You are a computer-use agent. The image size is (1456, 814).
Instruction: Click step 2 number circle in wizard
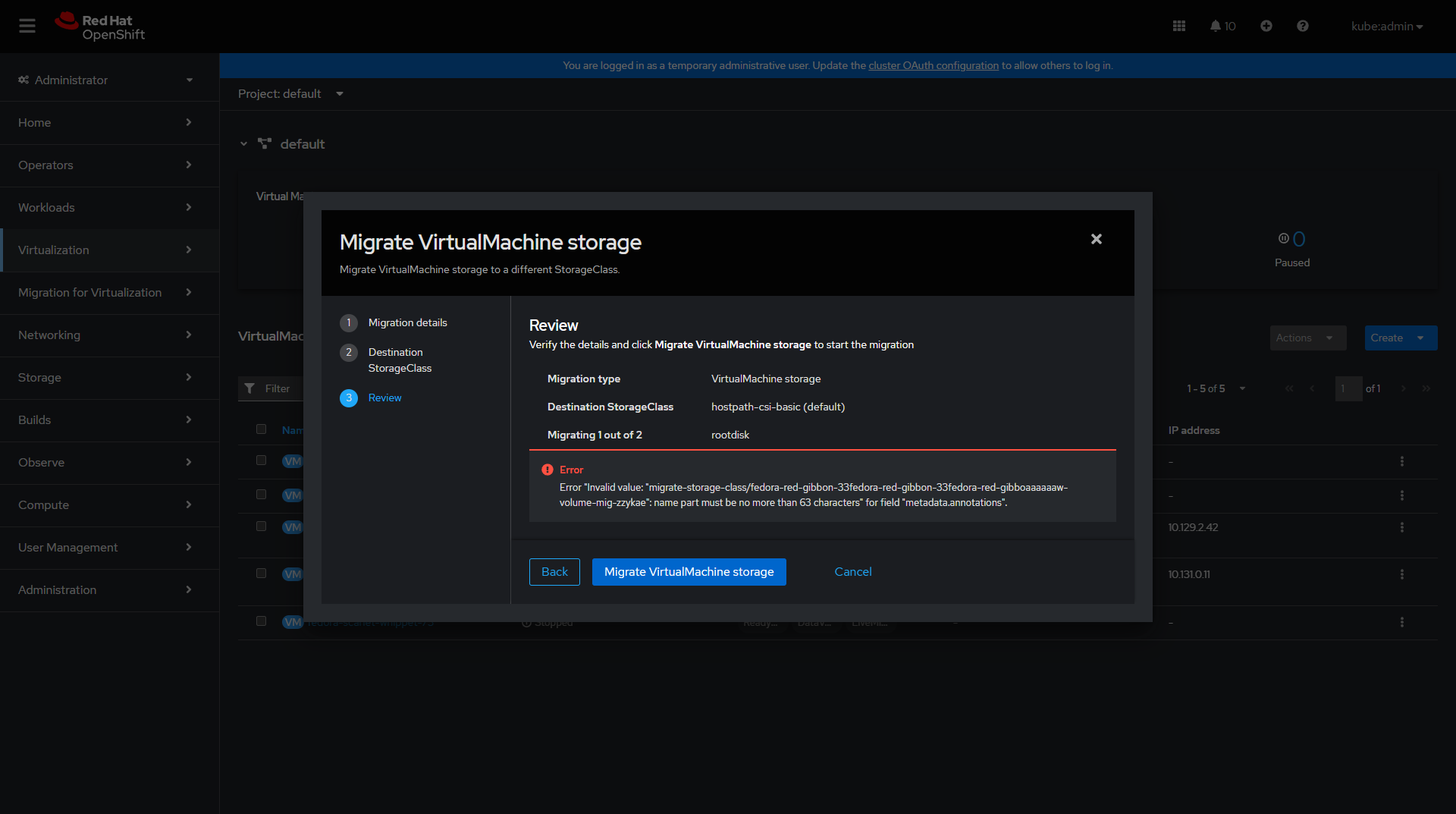pyautogui.click(x=349, y=353)
